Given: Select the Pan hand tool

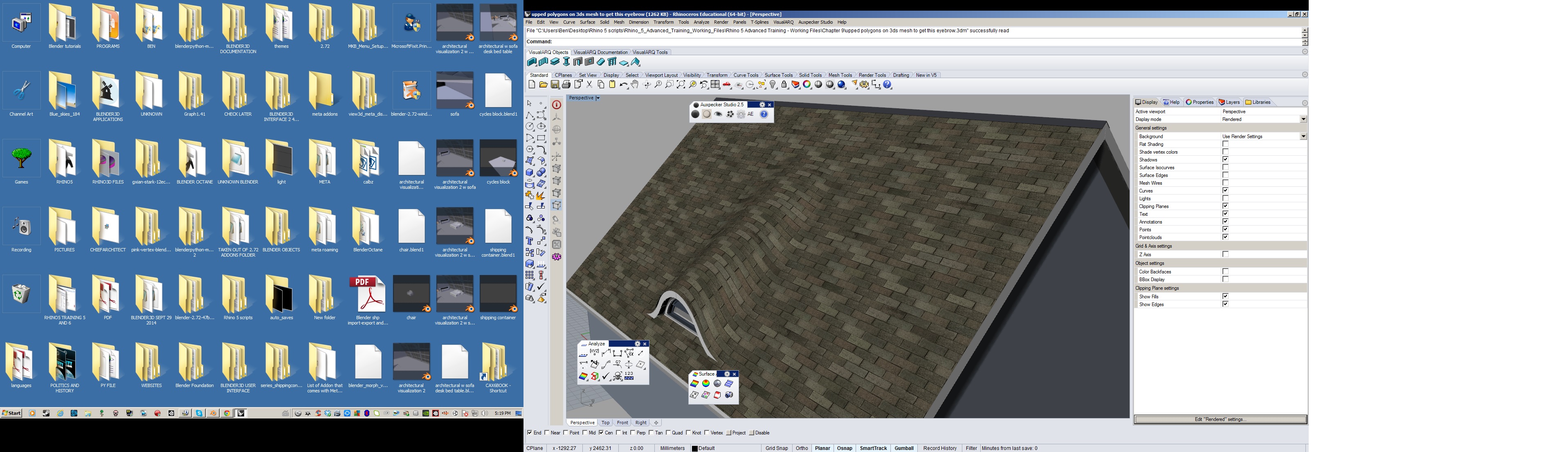Looking at the screenshot, I should tap(635, 85).
